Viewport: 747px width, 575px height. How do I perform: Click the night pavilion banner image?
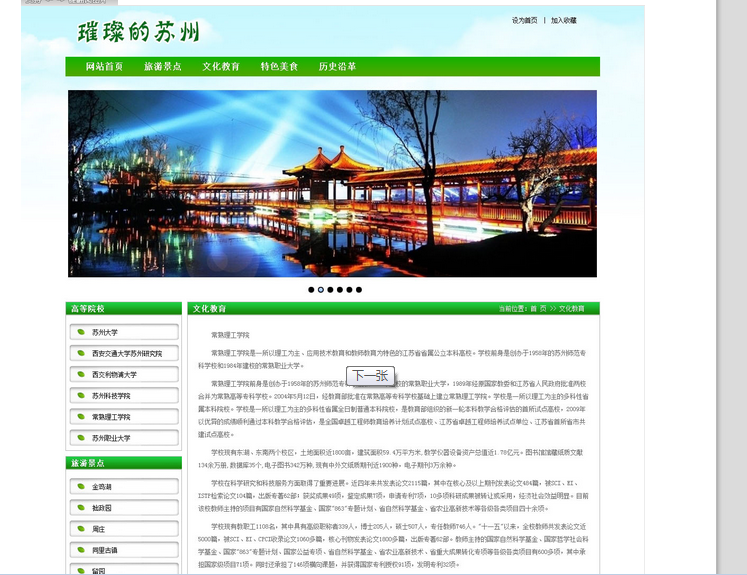click(x=332, y=183)
